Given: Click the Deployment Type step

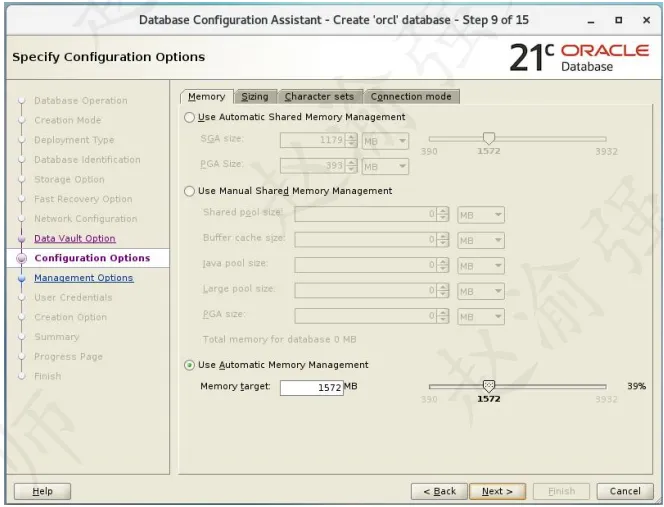Looking at the screenshot, I should coord(74,140).
